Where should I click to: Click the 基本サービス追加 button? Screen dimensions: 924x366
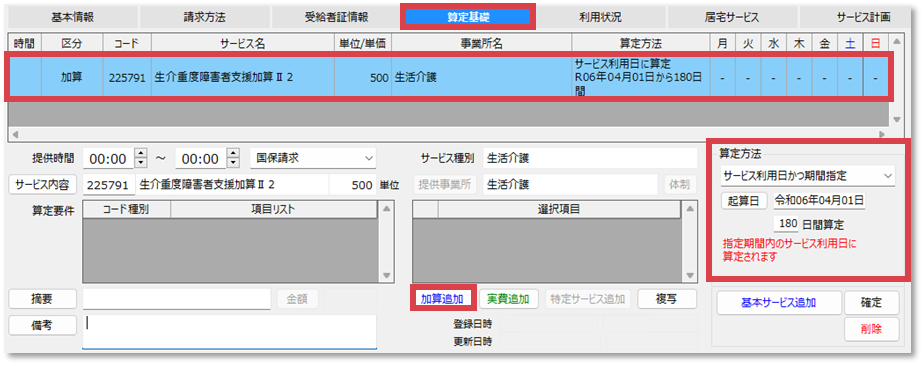click(778, 303)
